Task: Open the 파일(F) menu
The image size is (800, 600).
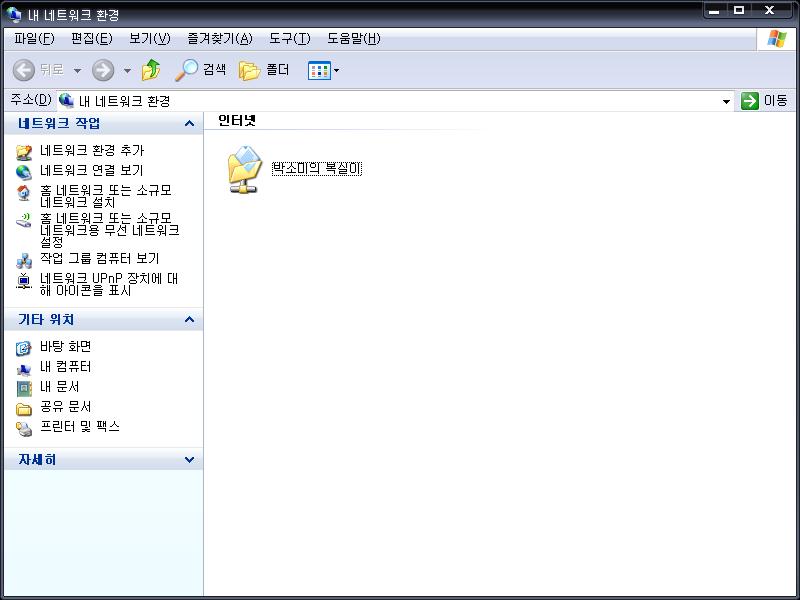Action: point(34,38)
